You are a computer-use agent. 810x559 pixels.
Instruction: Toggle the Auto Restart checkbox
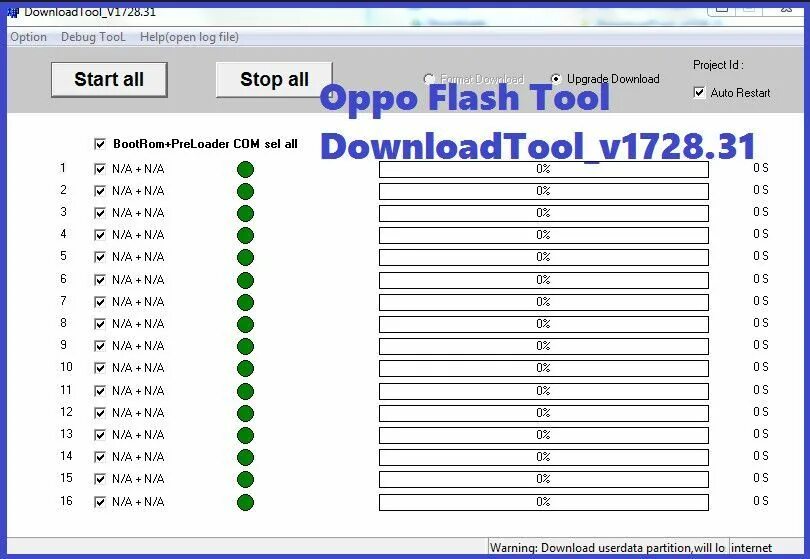[x=699, y=92]
